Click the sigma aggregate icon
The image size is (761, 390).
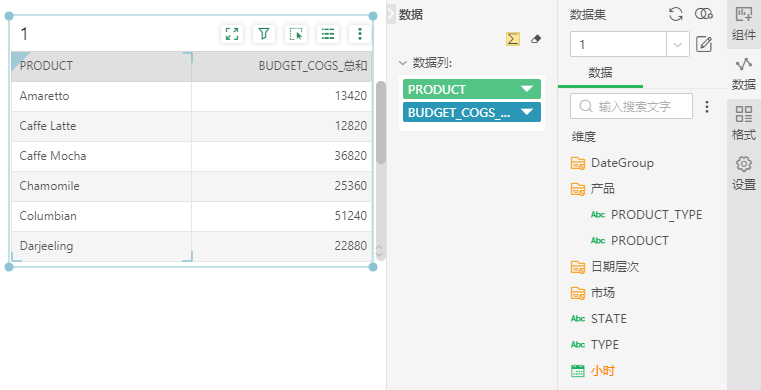coord(513,39)
